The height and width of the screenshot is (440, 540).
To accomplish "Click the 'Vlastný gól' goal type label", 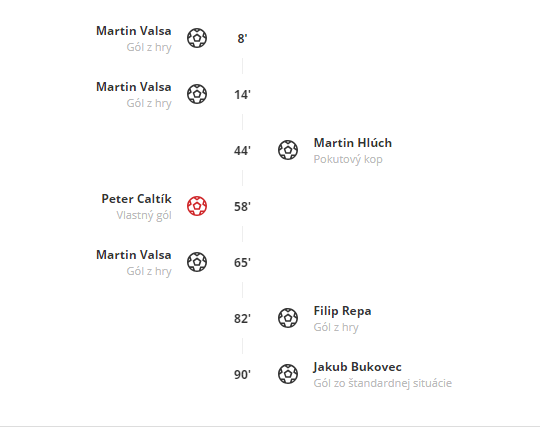I will pos(144,216).
